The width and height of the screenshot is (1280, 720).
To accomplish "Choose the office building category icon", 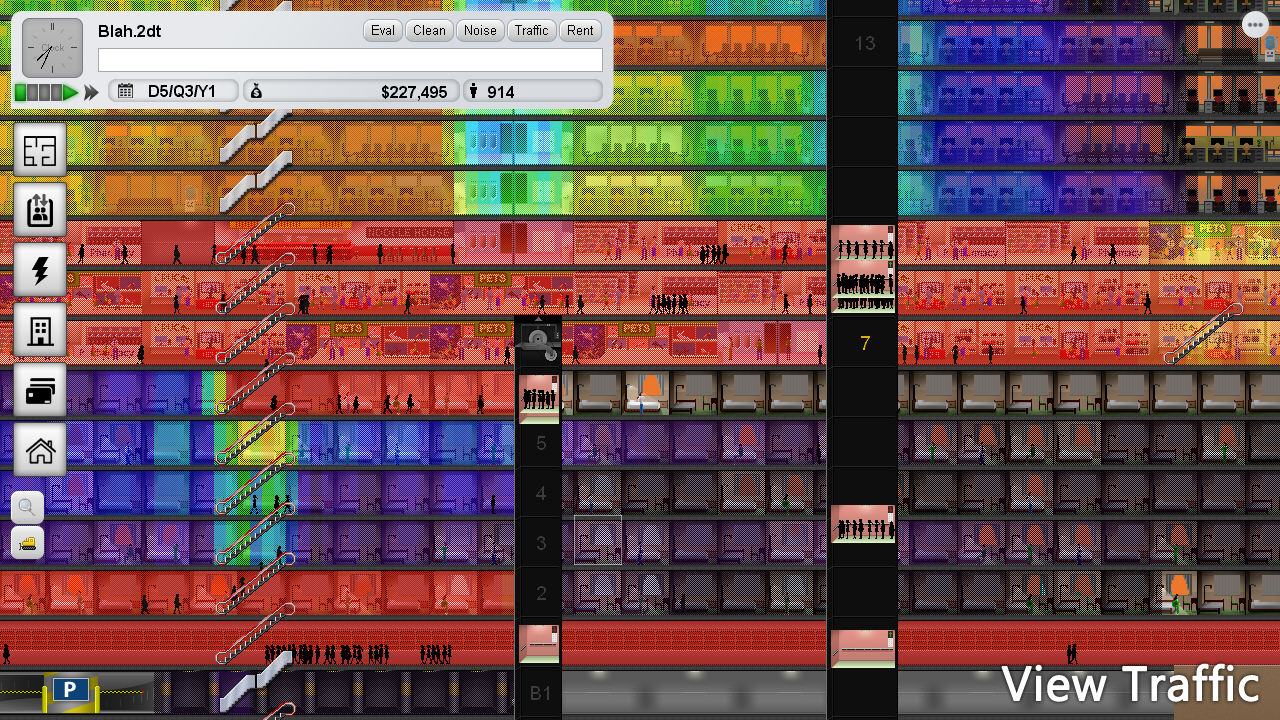I will pyautogui.click(x=40, y=331).
